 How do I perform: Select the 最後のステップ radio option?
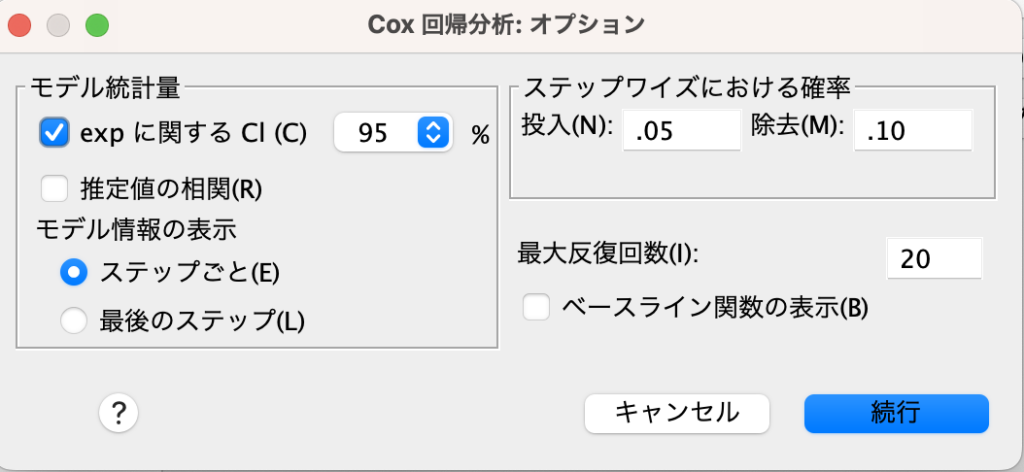[x=73, y=321]
